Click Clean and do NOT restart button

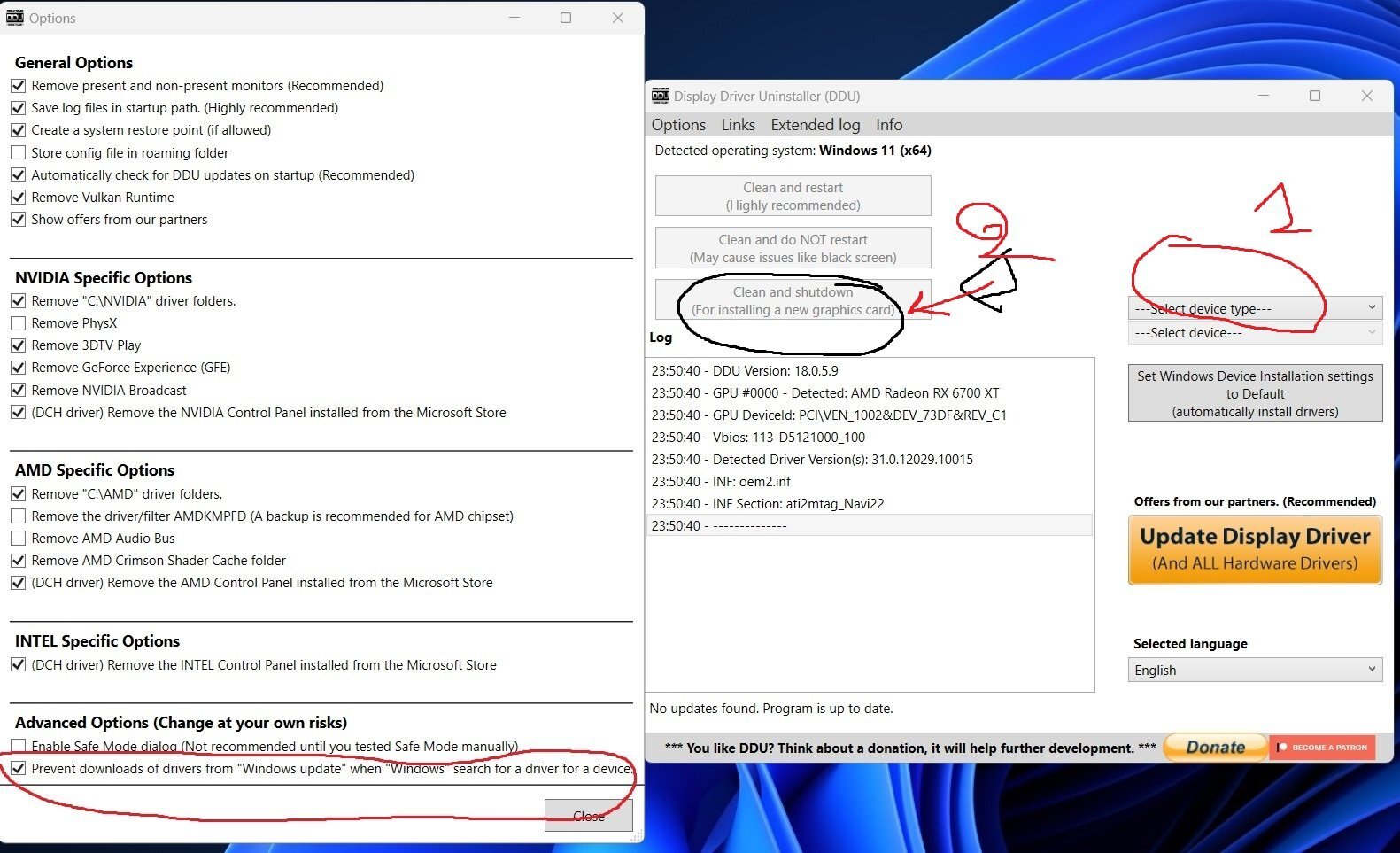[x=793, y=249]
